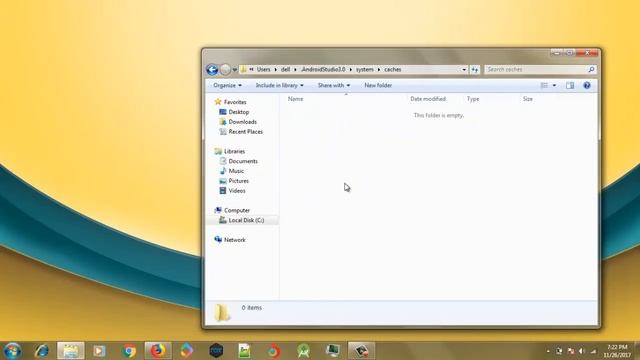
Task: Click 'dell' in the address path
Action: click(x=285, y=69)
